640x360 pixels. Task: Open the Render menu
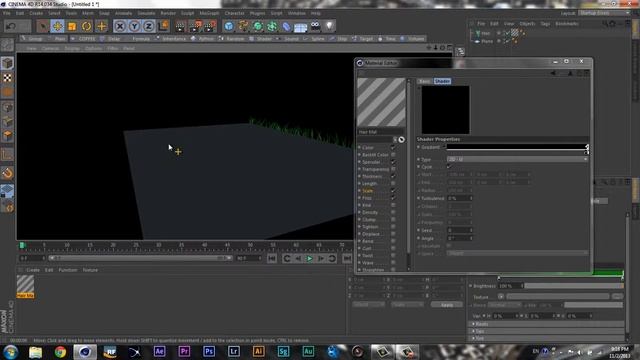coord(168,13)
